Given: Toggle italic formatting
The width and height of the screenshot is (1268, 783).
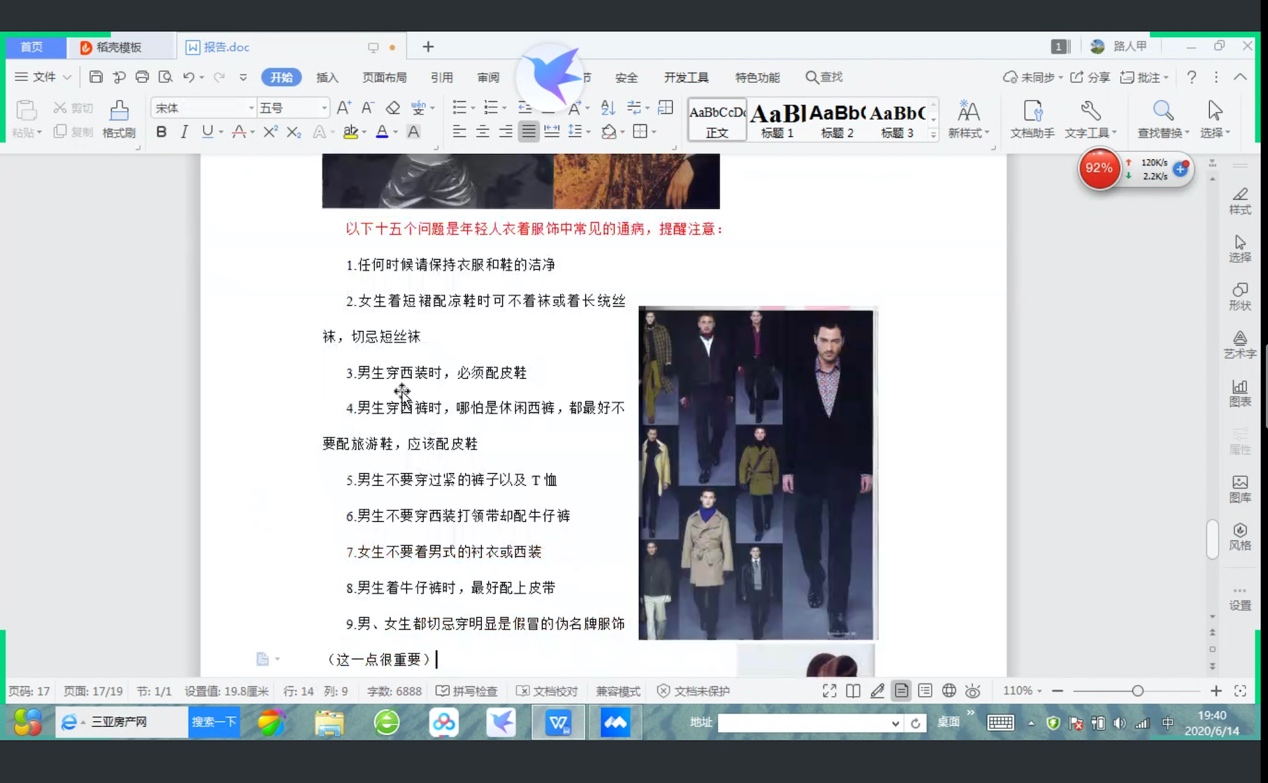Looking at the screenshot, I should pyautogui.click(x=184, y=132).
